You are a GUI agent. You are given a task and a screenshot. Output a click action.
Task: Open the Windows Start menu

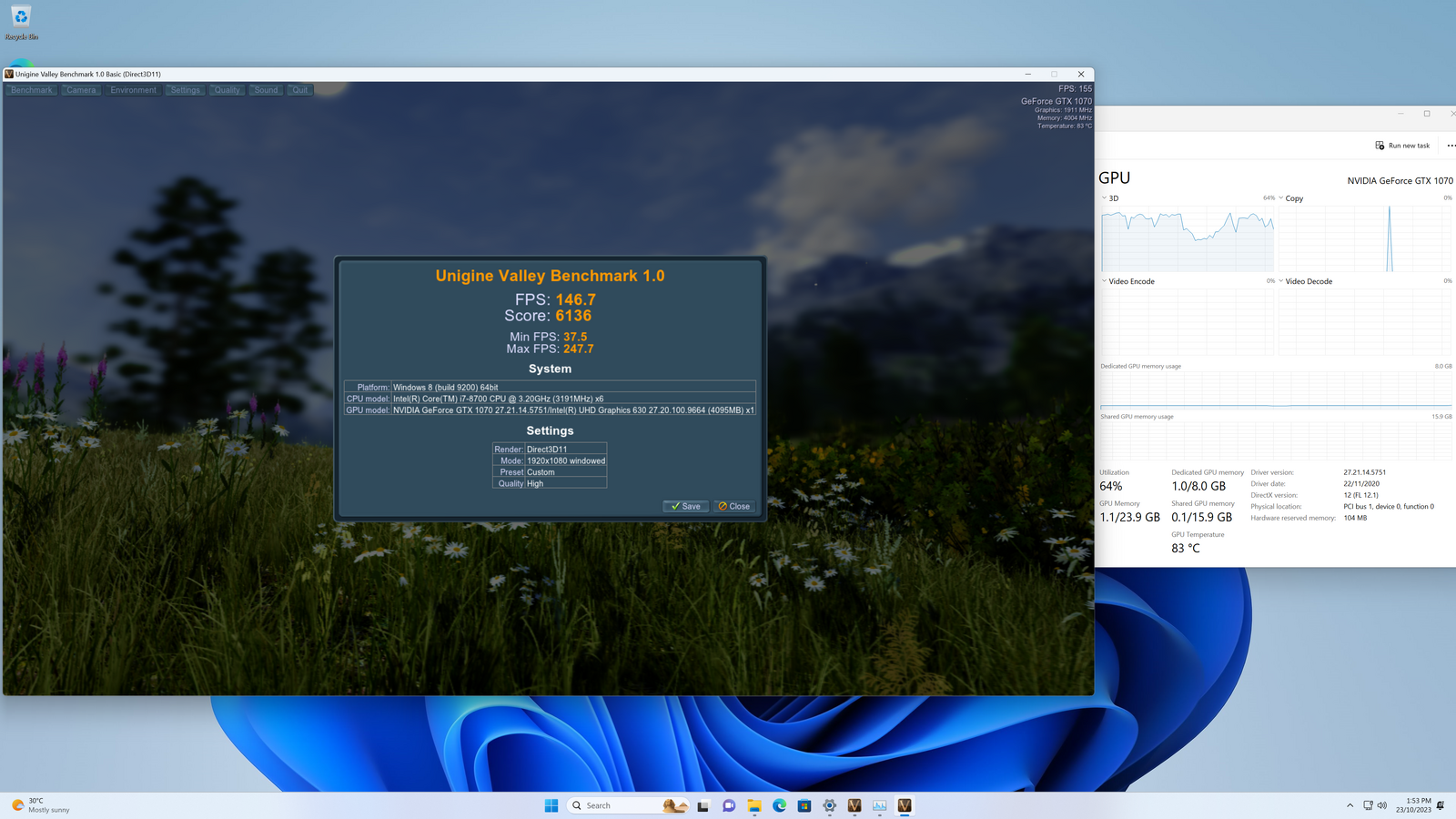point(551,805)
